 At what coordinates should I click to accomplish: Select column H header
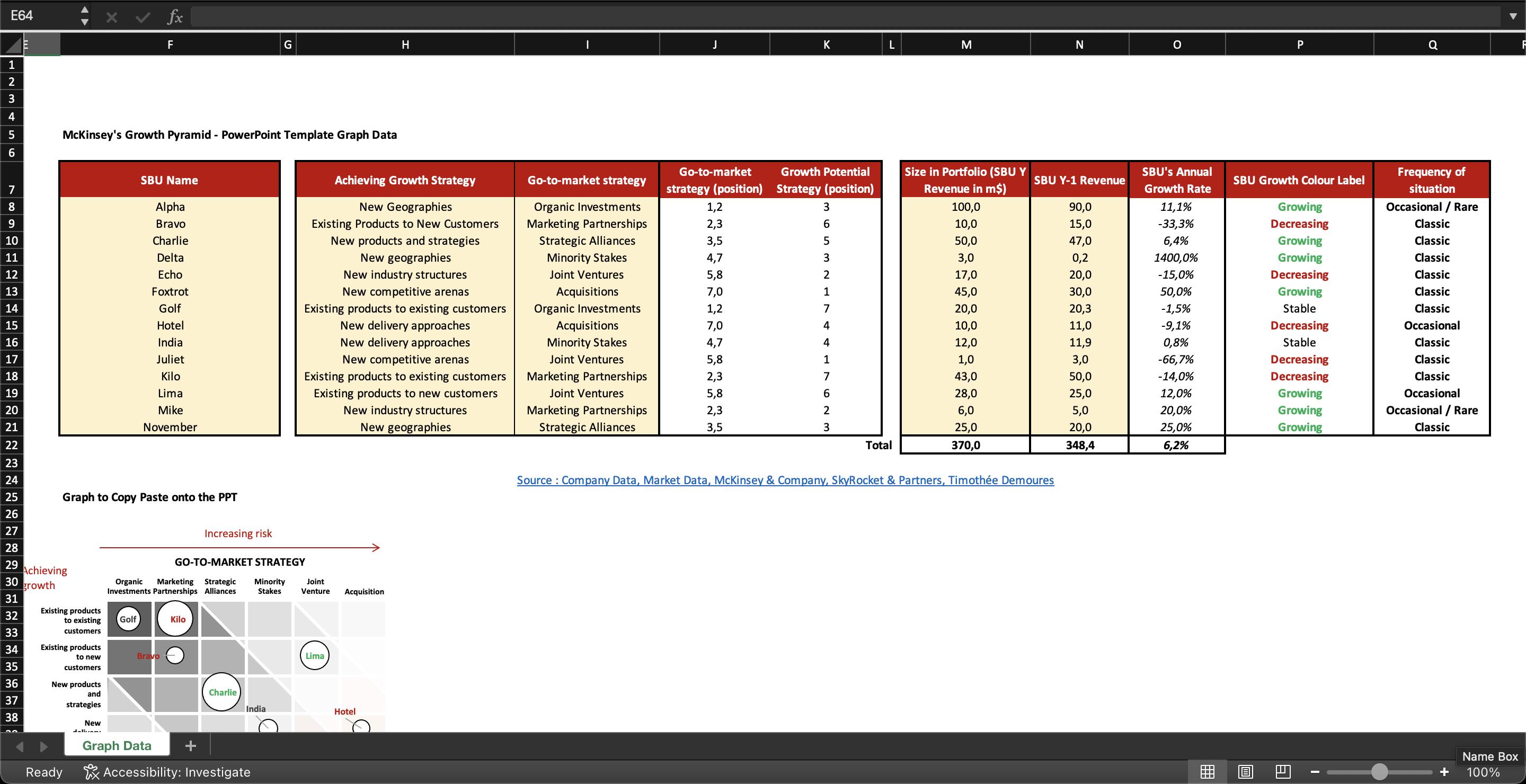pos(405,44)
